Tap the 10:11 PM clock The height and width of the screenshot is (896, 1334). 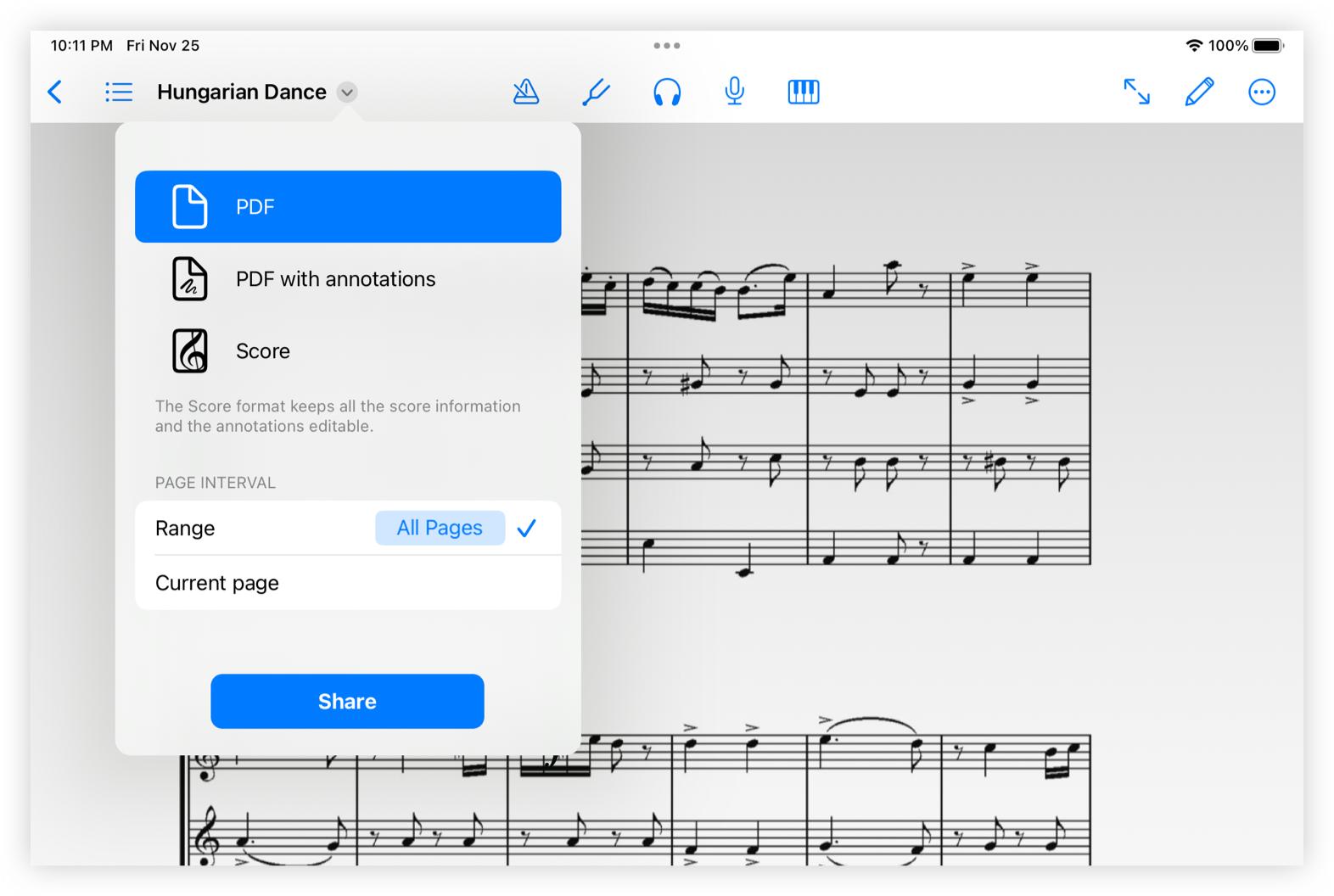[81, 46]
